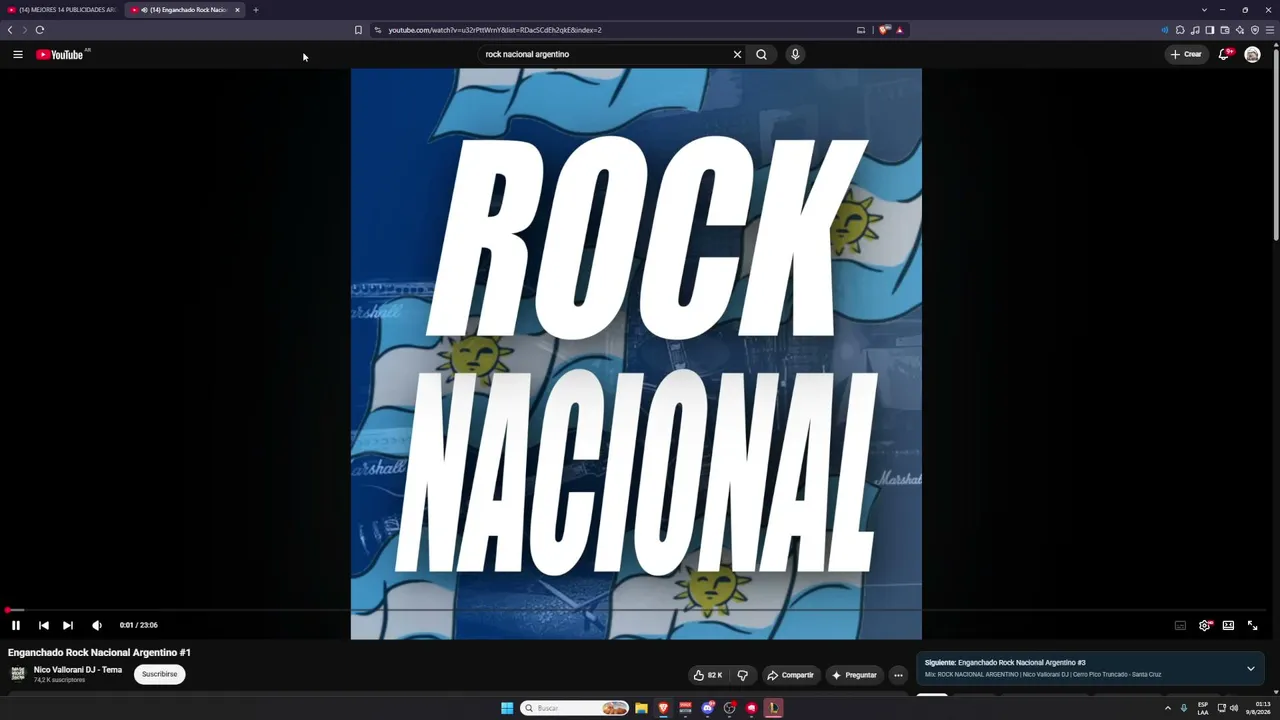Toggle the browser sidebar panel
The height and width of the screenshot is (720, 1280).
[x=1210, y=30]
